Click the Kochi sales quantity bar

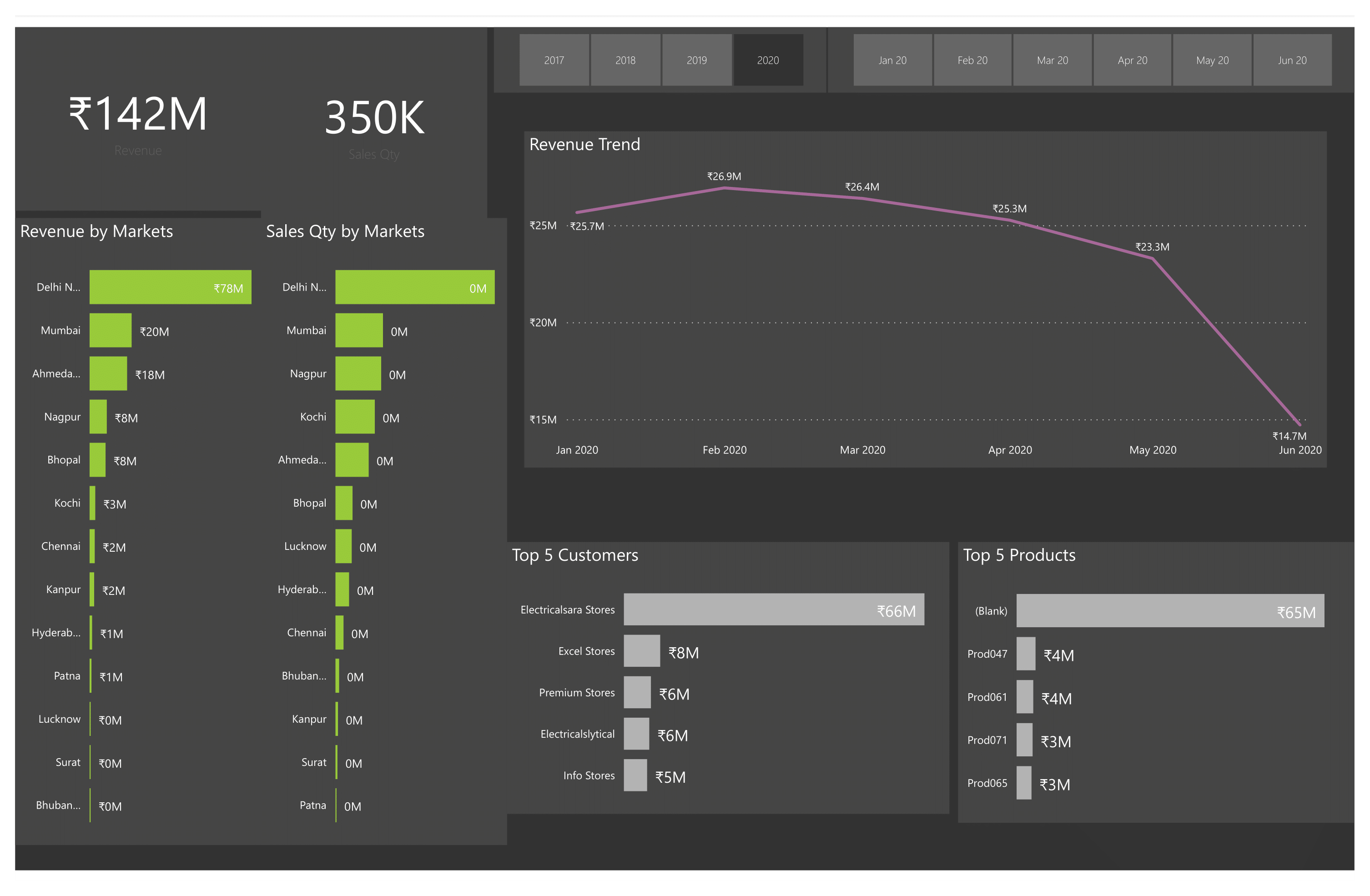pyautogui.click(x=355, y=417)
